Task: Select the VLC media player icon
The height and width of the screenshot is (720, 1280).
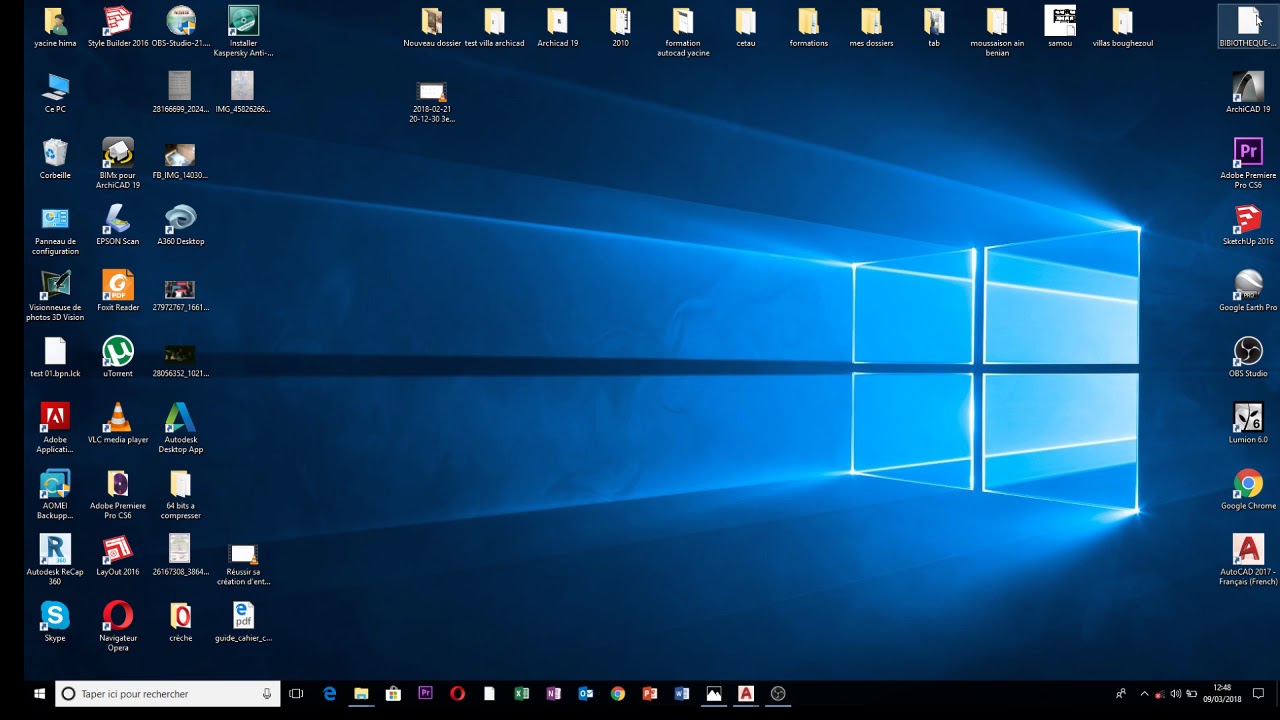Action: [x=118, y=423]
